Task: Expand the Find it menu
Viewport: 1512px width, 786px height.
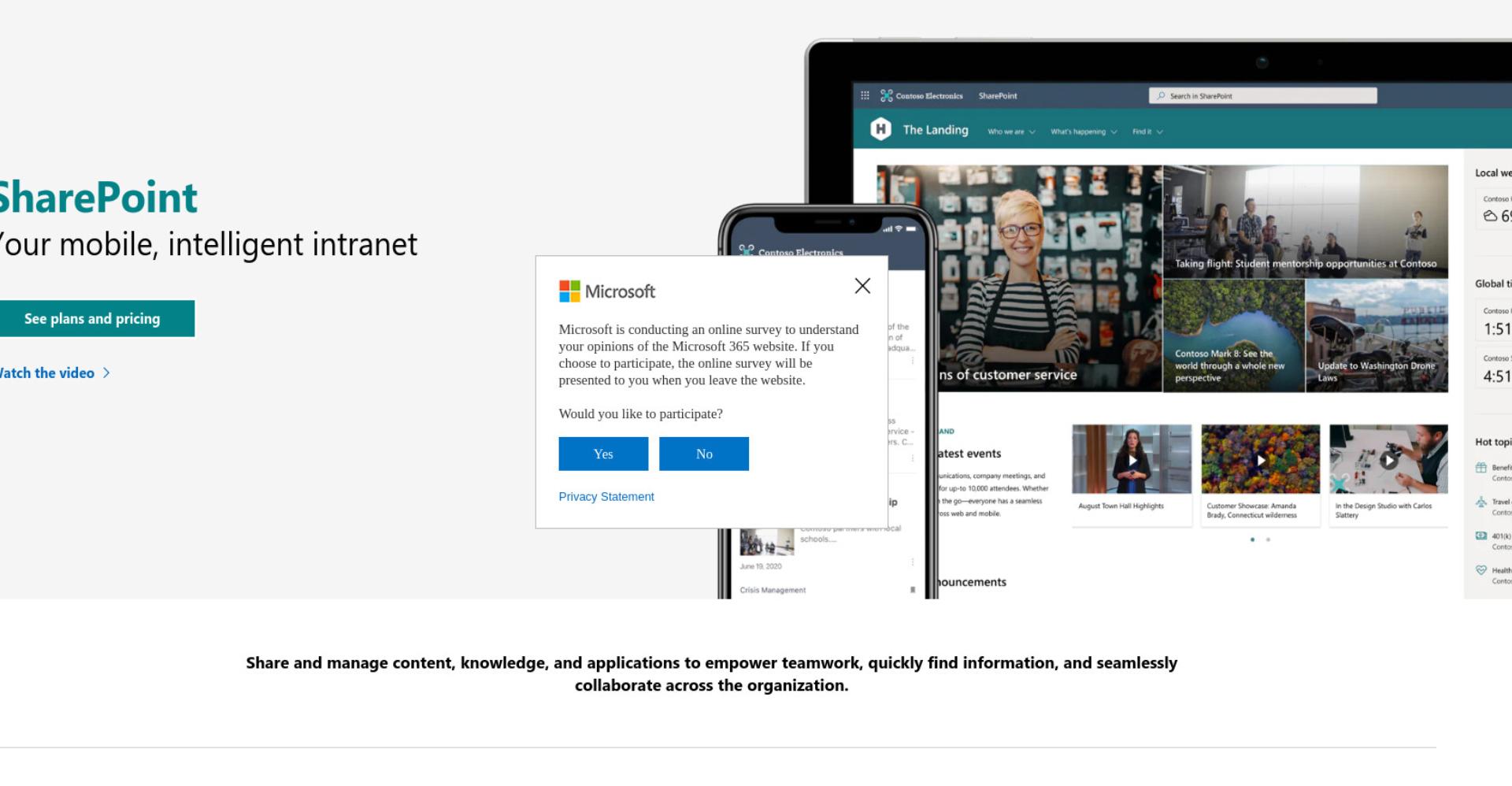Action: click(x=1147, y=132)
